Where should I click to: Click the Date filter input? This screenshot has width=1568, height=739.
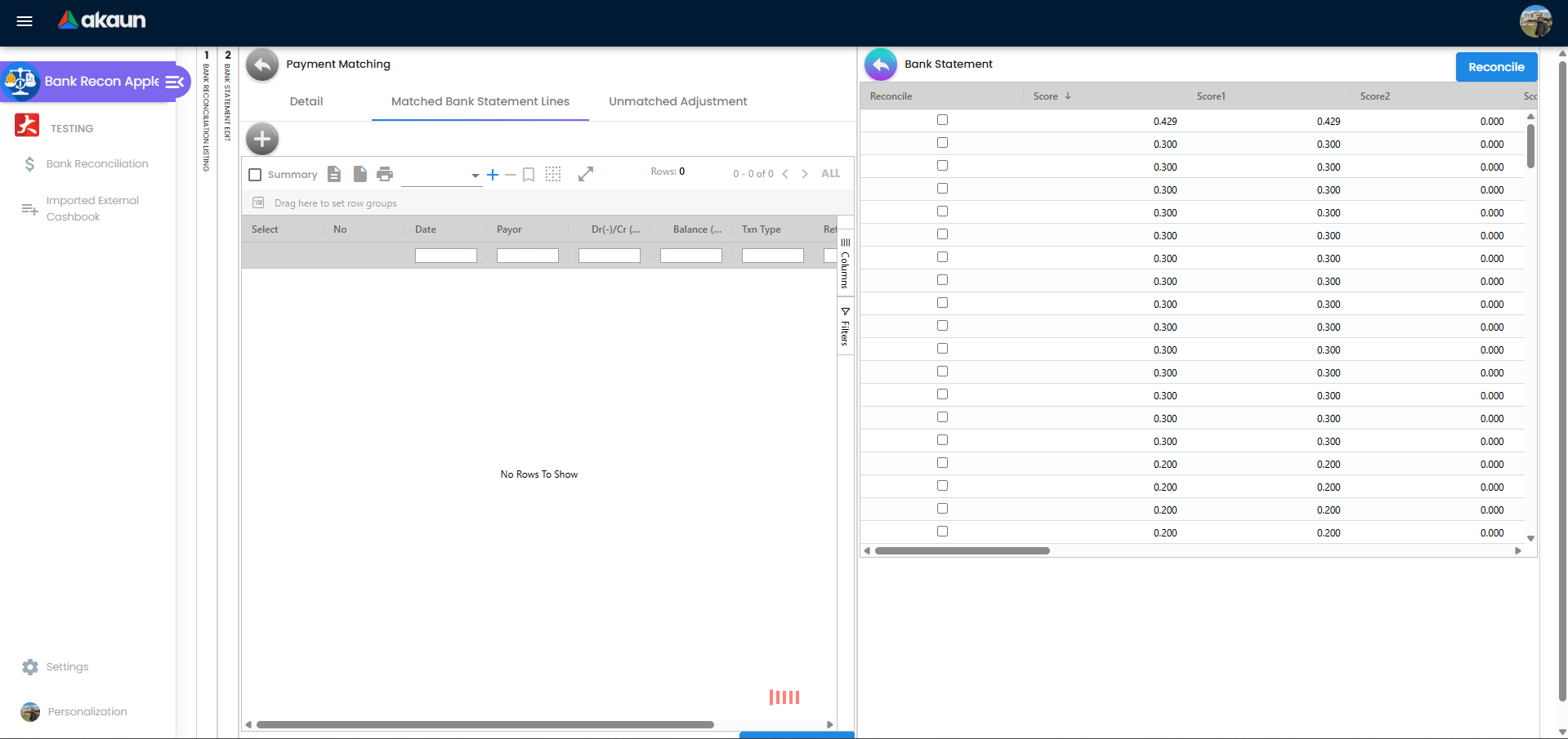[x=446, y=256]
